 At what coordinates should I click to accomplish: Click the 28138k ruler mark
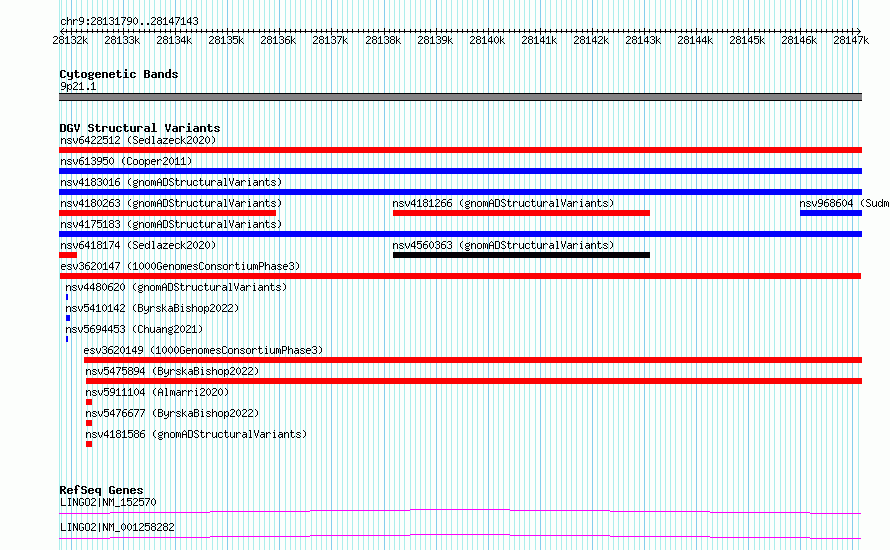tap(383, 40)
